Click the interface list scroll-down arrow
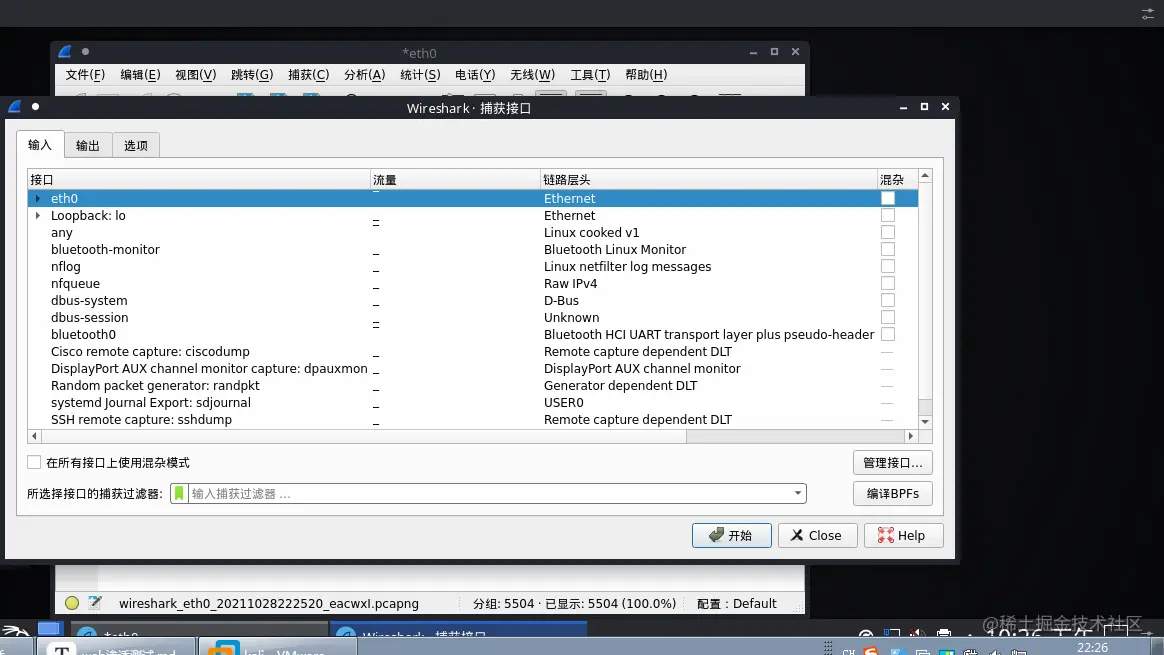This screenshot has width=1164, height=655. pos(925,422)
